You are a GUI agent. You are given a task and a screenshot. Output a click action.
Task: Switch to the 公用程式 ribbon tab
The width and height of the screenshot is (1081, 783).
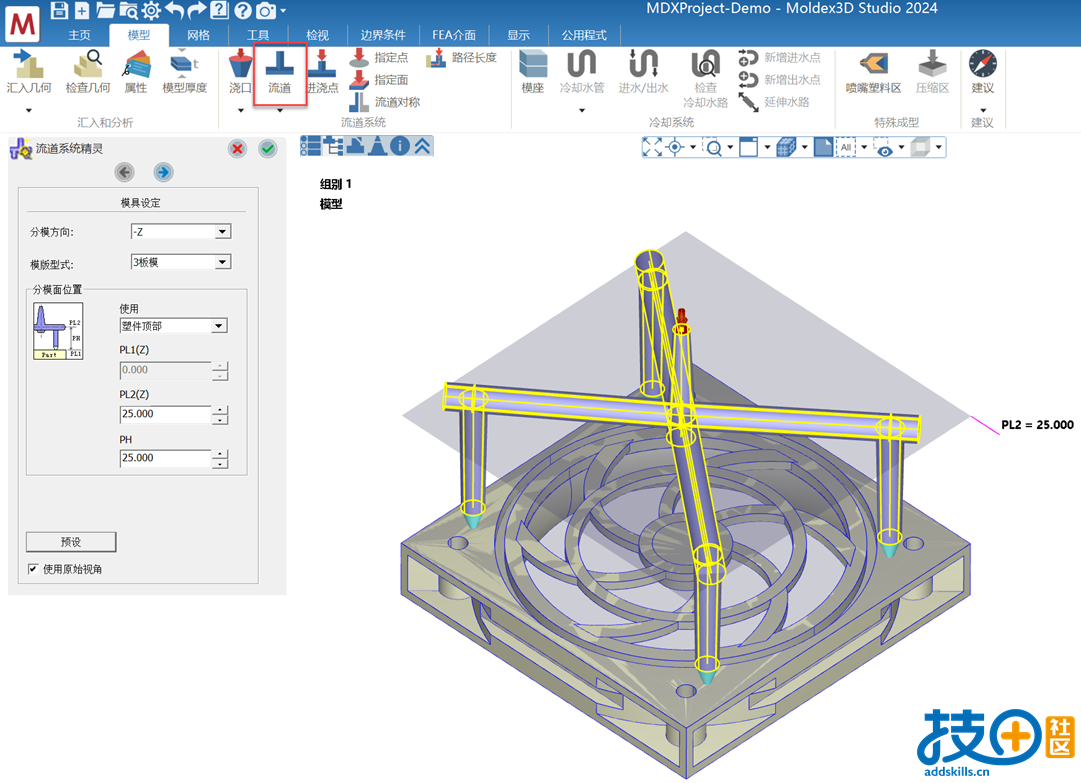584,35
